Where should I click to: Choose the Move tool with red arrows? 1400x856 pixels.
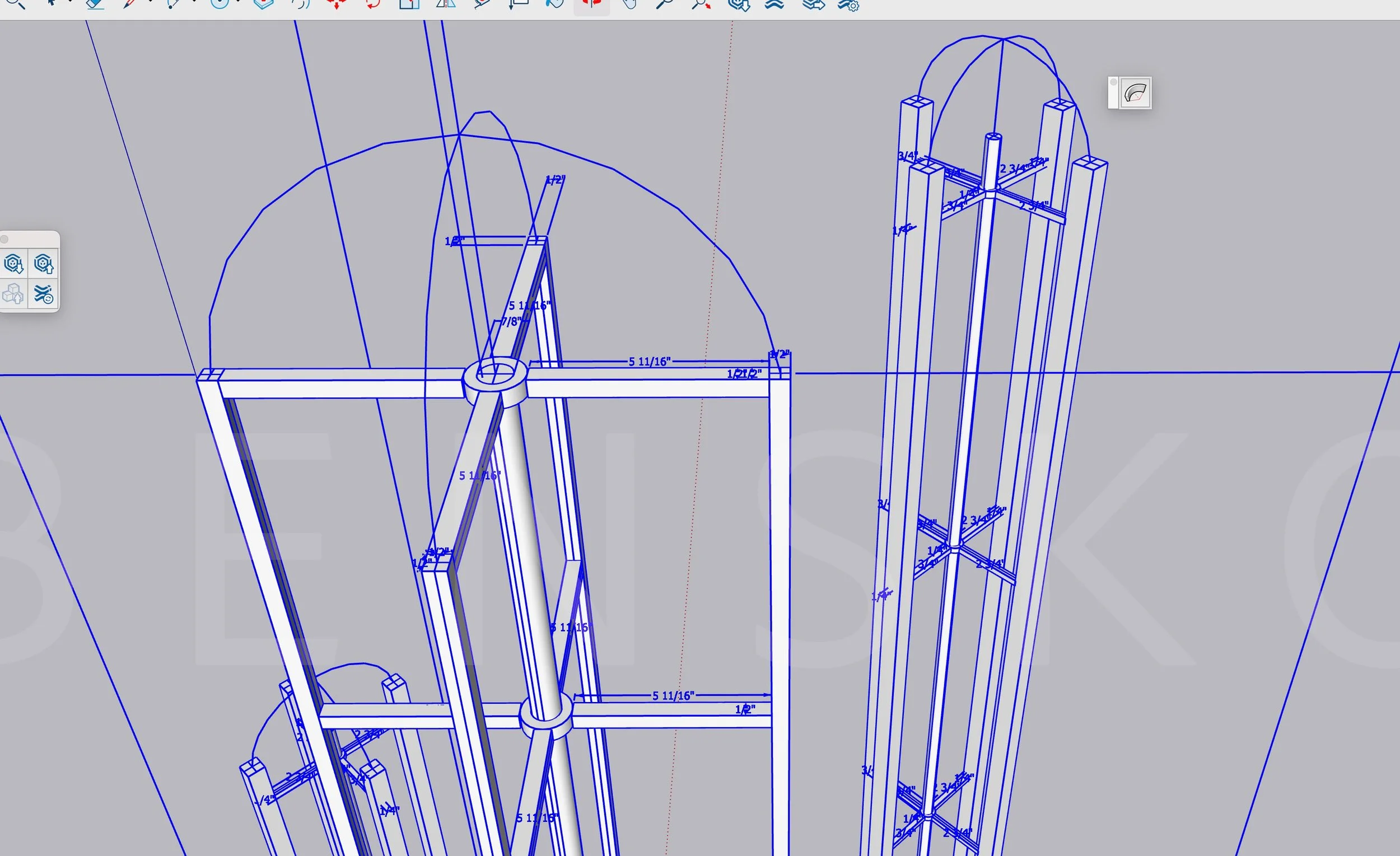(337, 4)
